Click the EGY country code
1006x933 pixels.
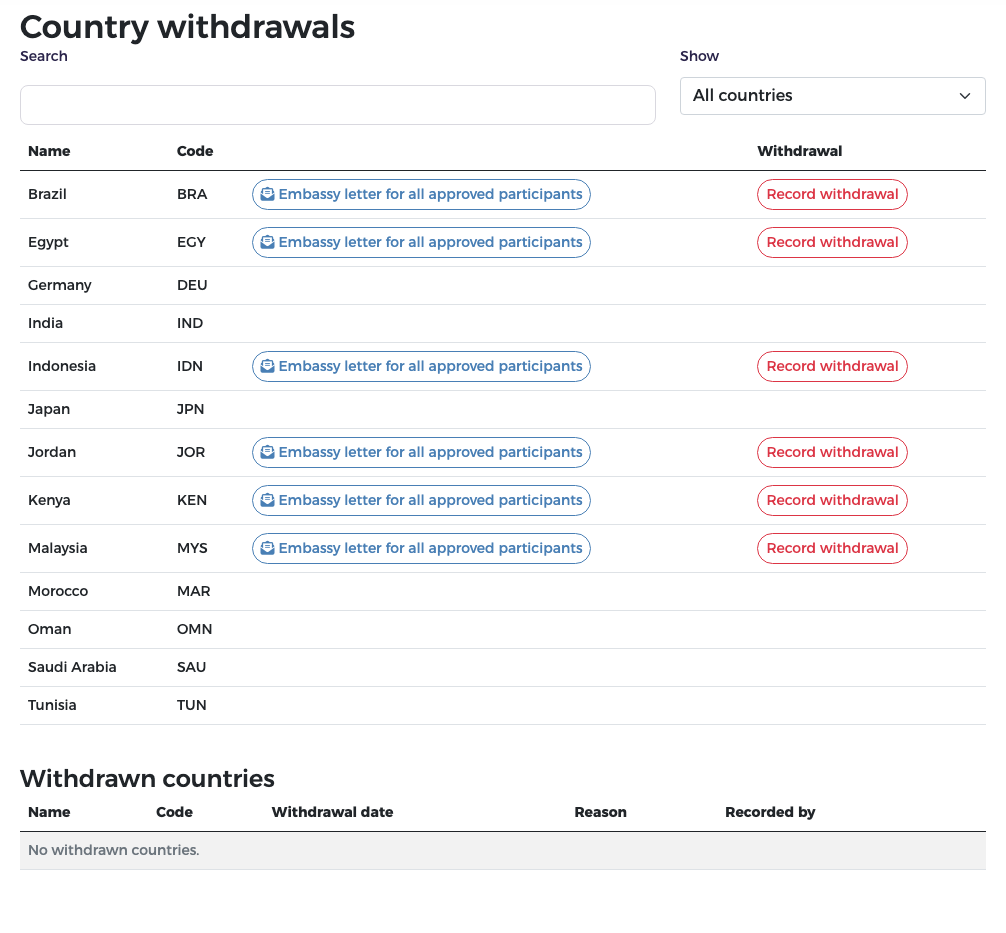(x=191, y=243)
